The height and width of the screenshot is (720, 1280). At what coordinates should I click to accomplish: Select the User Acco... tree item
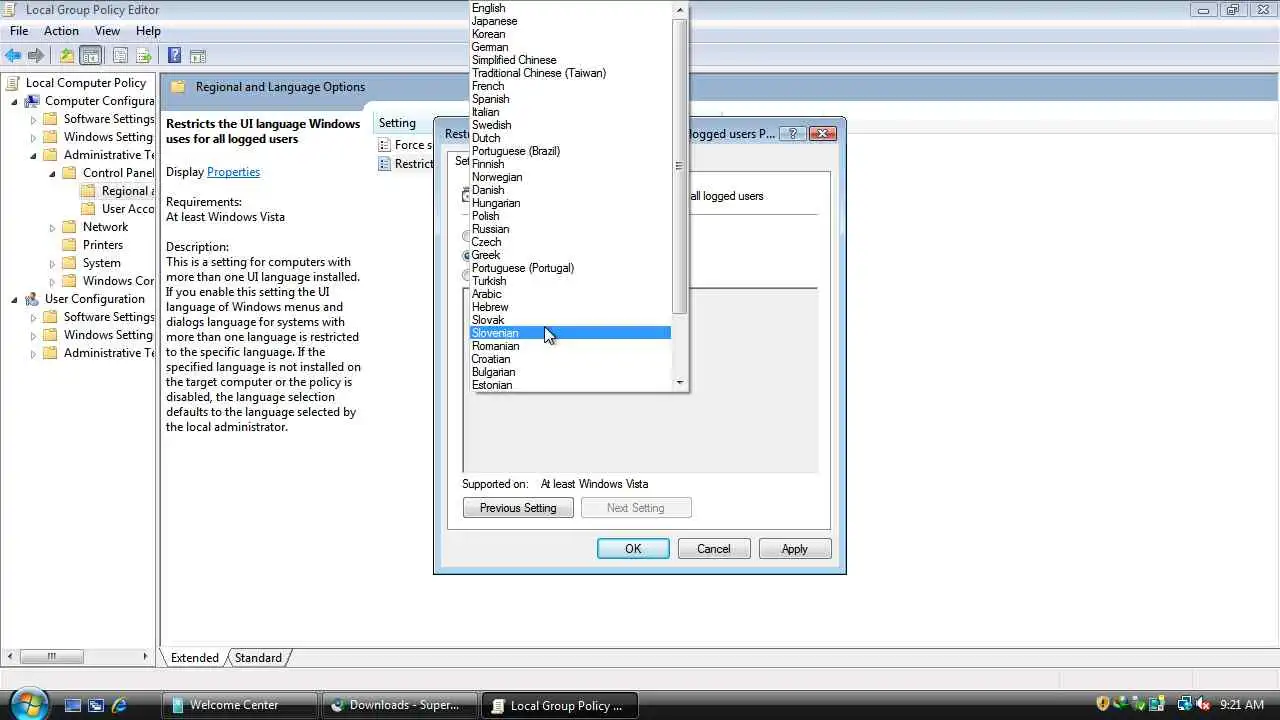click(128, 209)
